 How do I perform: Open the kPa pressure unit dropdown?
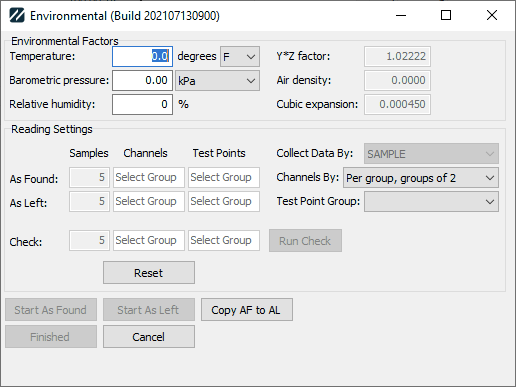point(217,81)
